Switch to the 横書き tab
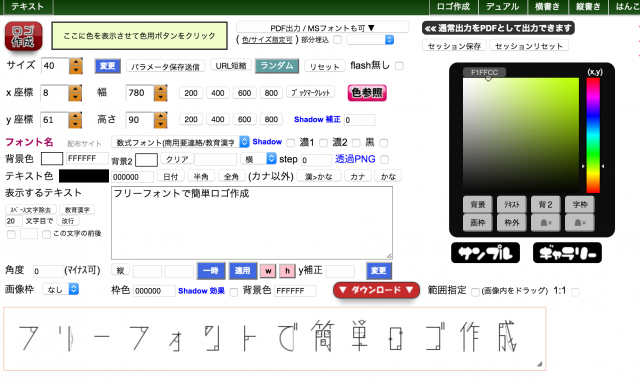The height and width of the screenshot is (388, 640). [547, 7]
